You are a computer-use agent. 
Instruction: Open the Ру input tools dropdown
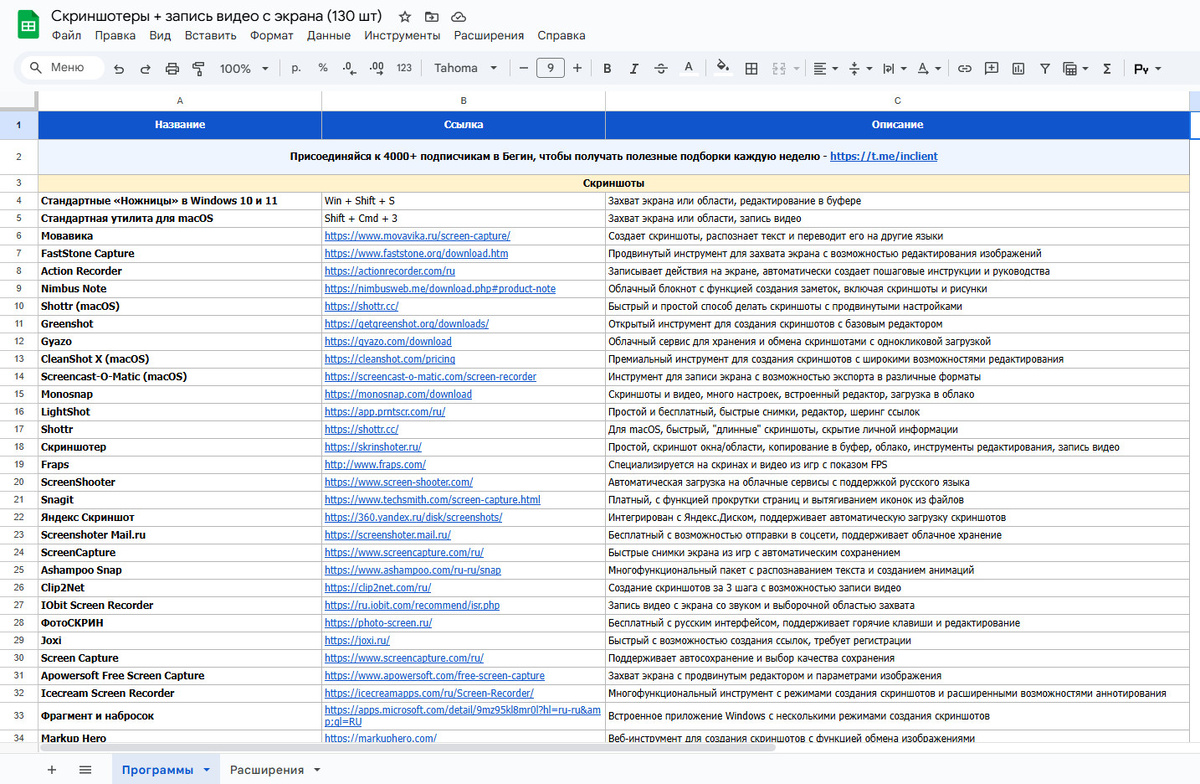coord(1148,68)
